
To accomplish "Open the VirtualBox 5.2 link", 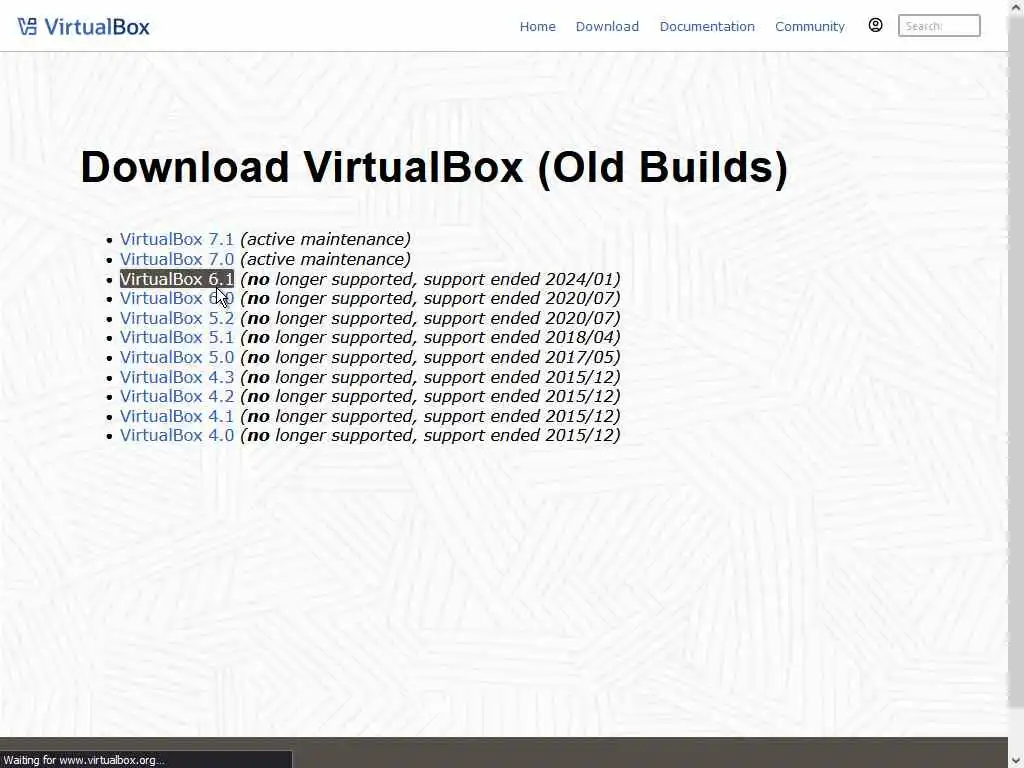I will click(177, 318).
